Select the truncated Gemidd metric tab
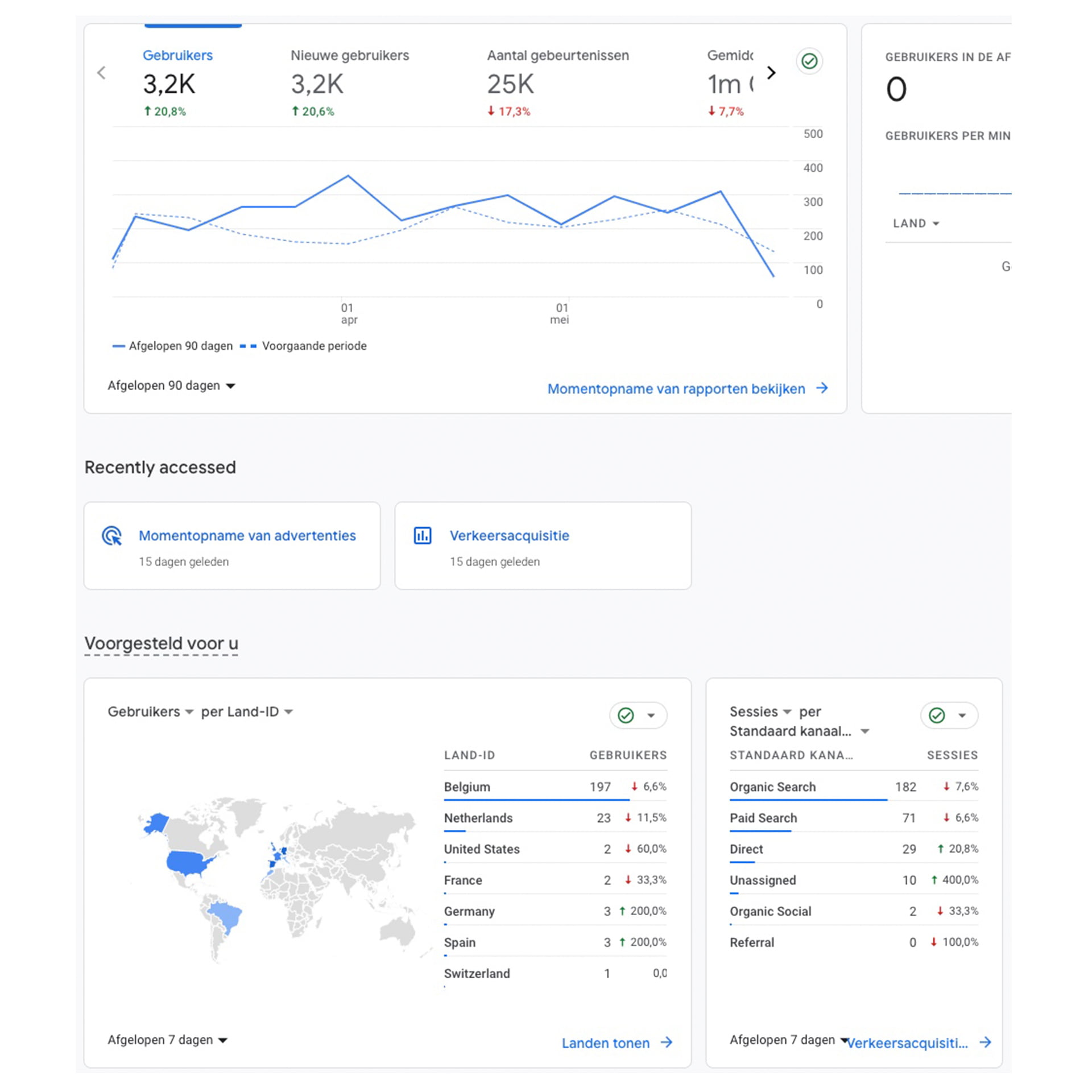 [x=730, y=82]
